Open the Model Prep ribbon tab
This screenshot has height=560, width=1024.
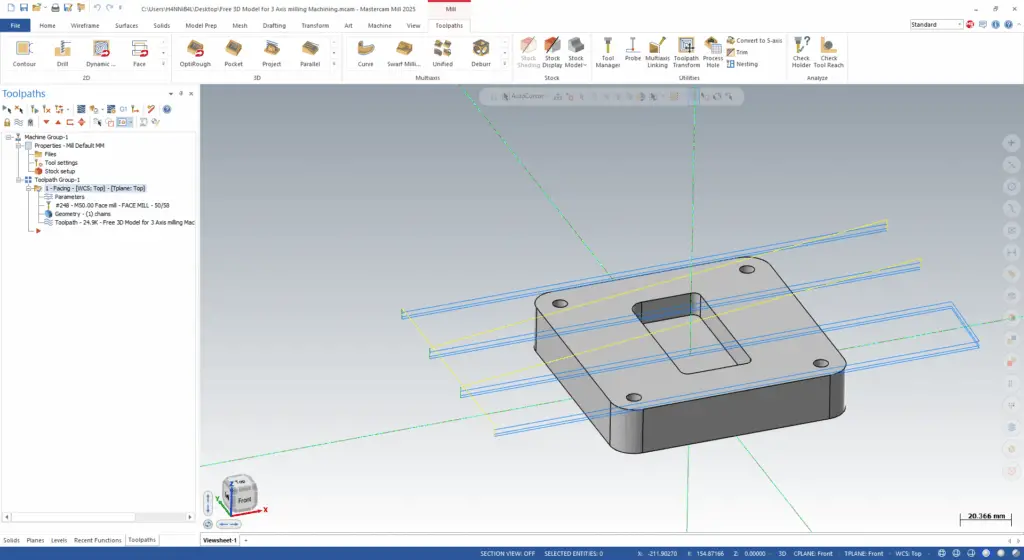[201, 25]
